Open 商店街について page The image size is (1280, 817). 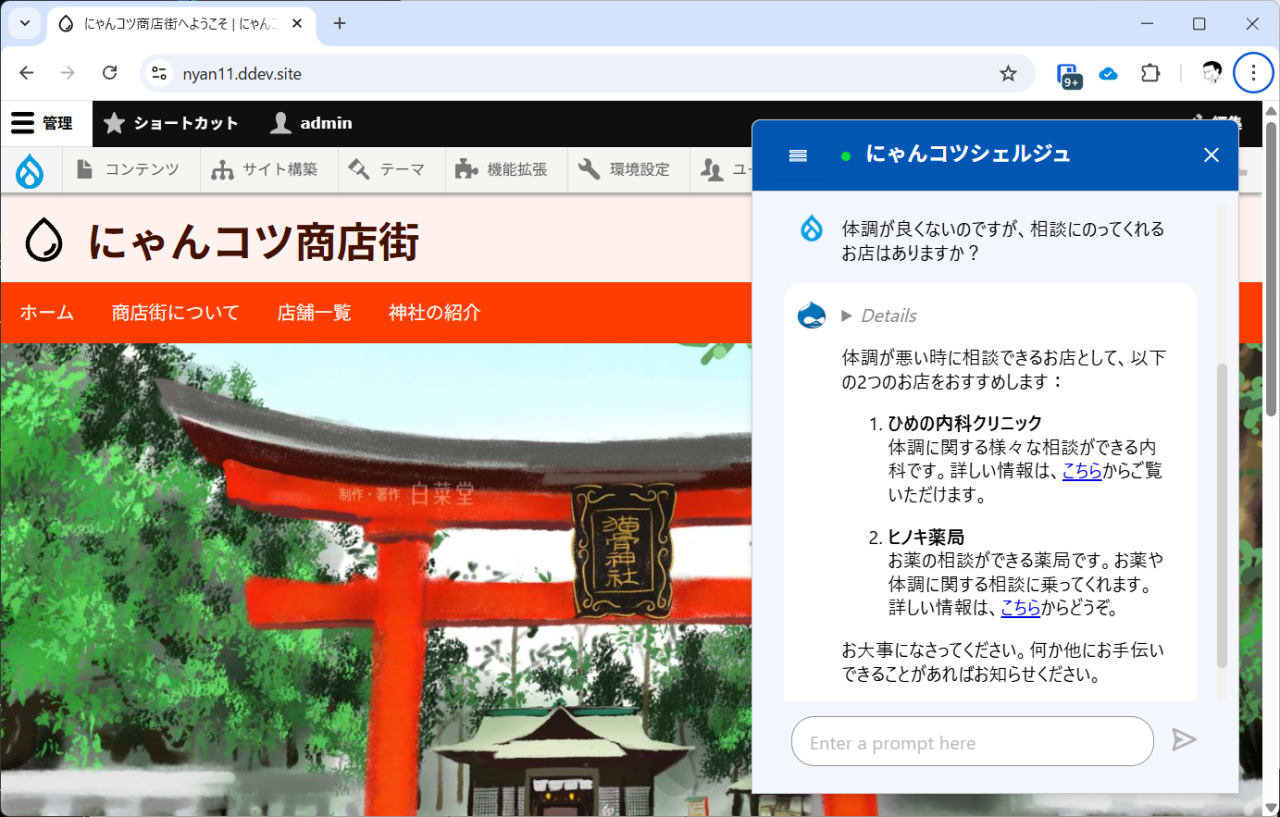pyautogui.click(x=176, y=313)
